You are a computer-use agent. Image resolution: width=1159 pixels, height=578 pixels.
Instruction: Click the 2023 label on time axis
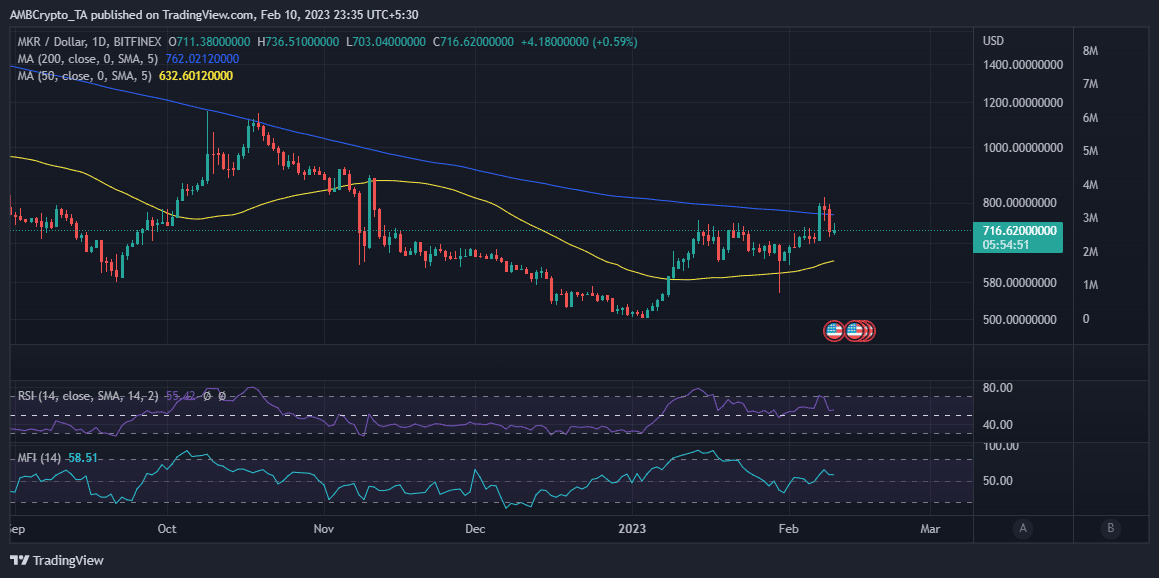632,529
